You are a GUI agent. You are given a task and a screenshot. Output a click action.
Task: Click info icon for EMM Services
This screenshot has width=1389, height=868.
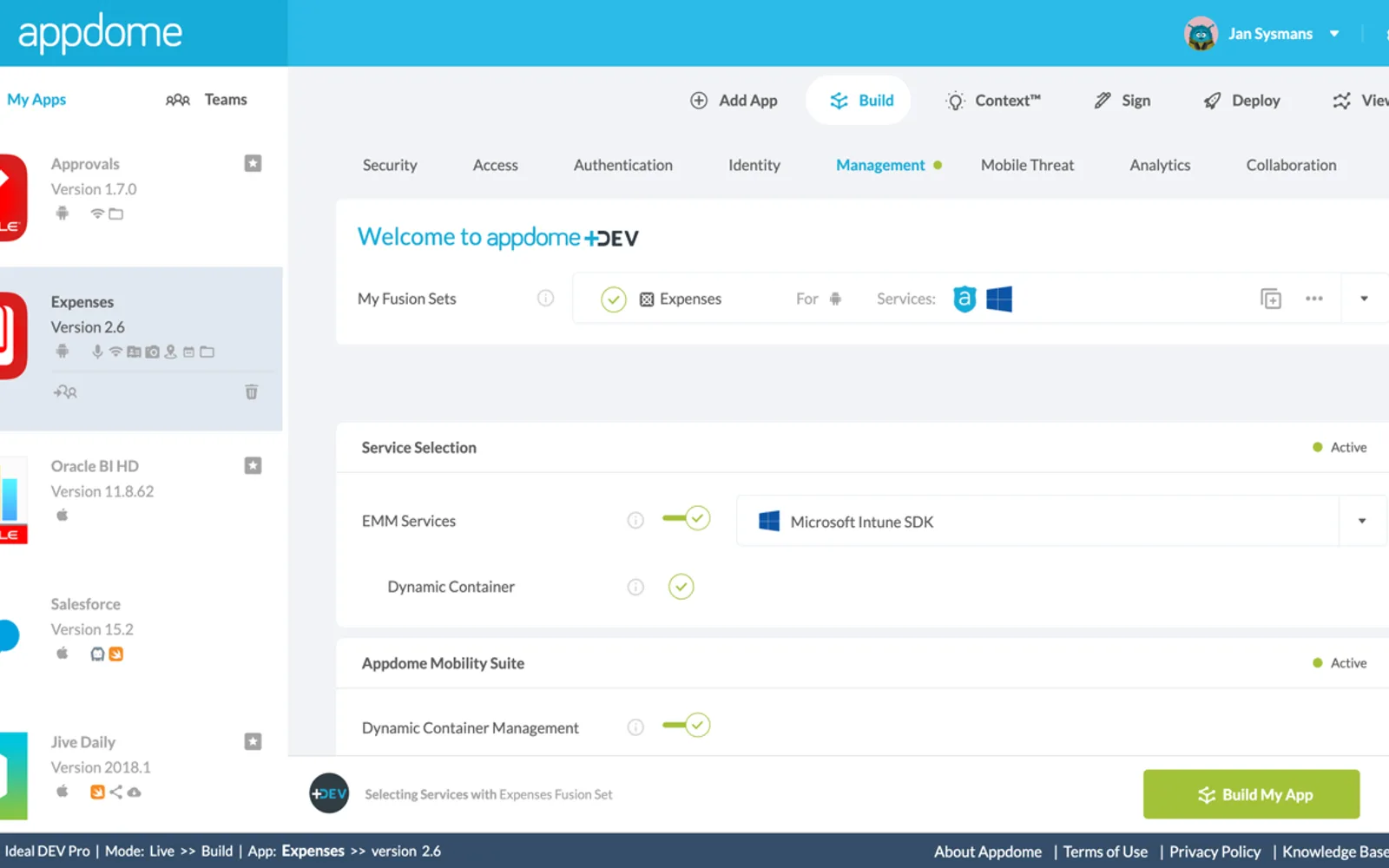pyautogui.click(x=635, y=520)
